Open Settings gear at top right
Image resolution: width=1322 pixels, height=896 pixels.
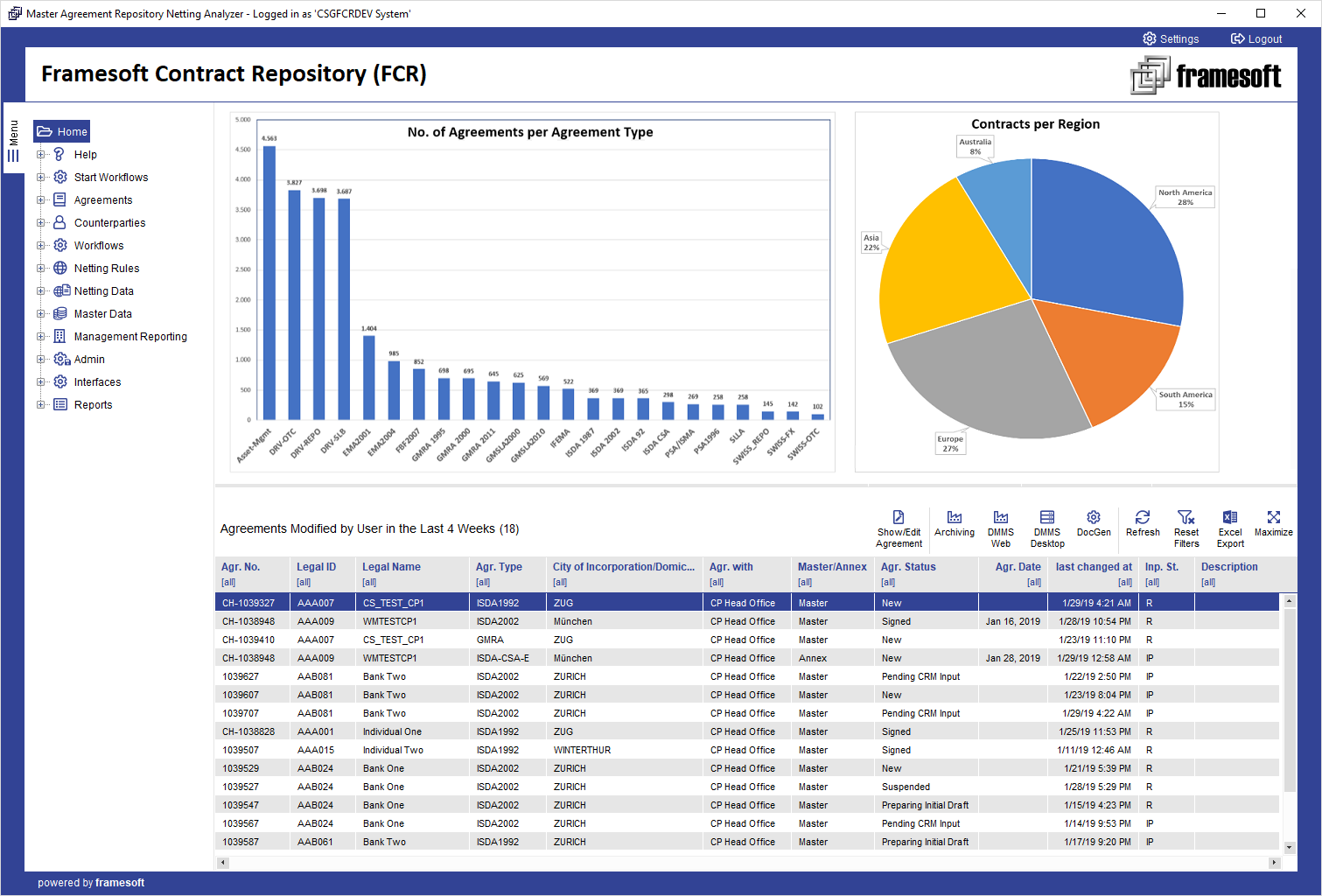pyautogui.click(x=1150, y=38)
